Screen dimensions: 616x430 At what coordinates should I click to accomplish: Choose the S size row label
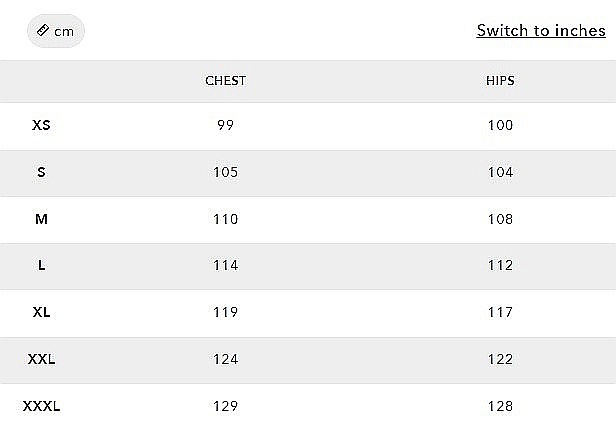click(41, 172)
